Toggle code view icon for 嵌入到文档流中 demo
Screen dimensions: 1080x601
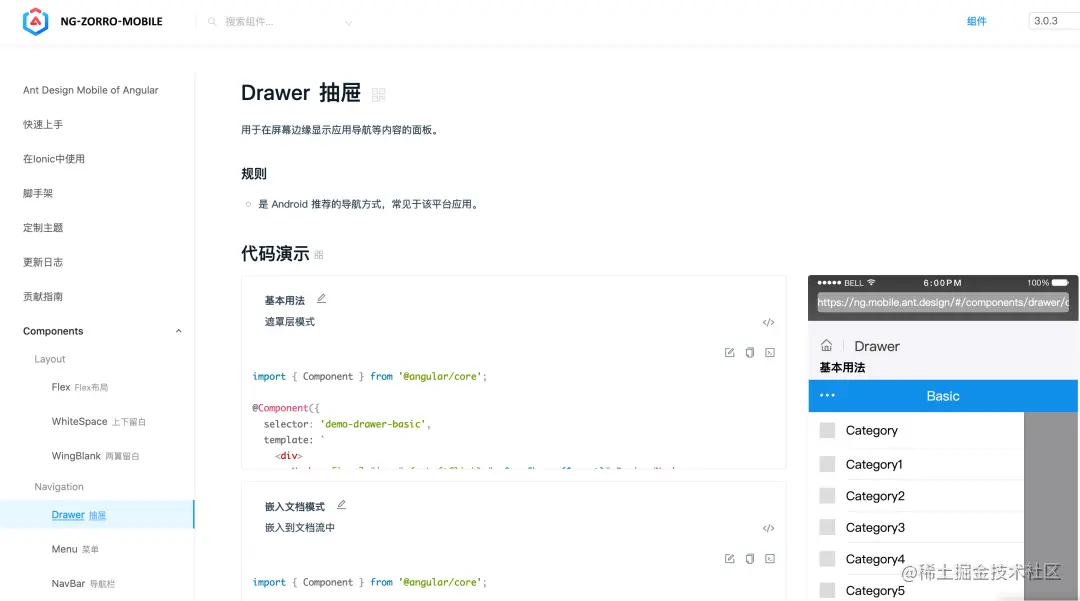(769, 528)
